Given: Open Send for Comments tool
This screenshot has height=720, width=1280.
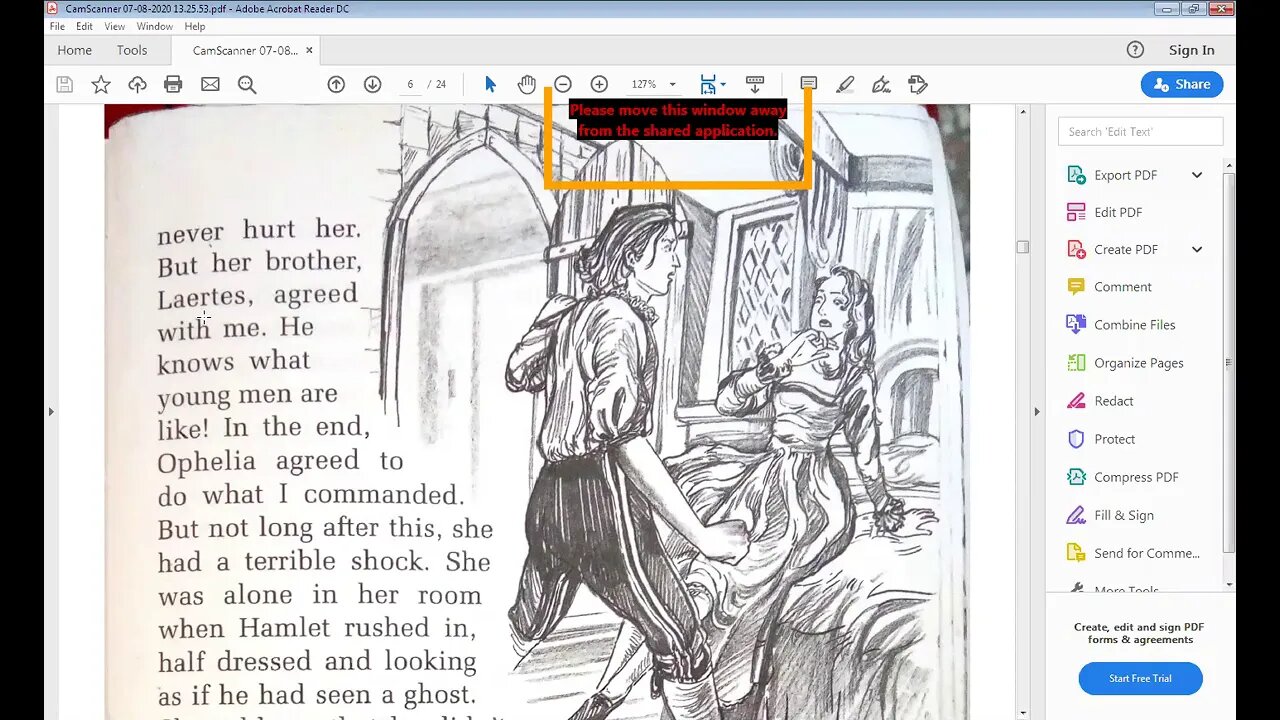Looking at the screenshot, I should 1134,553.
